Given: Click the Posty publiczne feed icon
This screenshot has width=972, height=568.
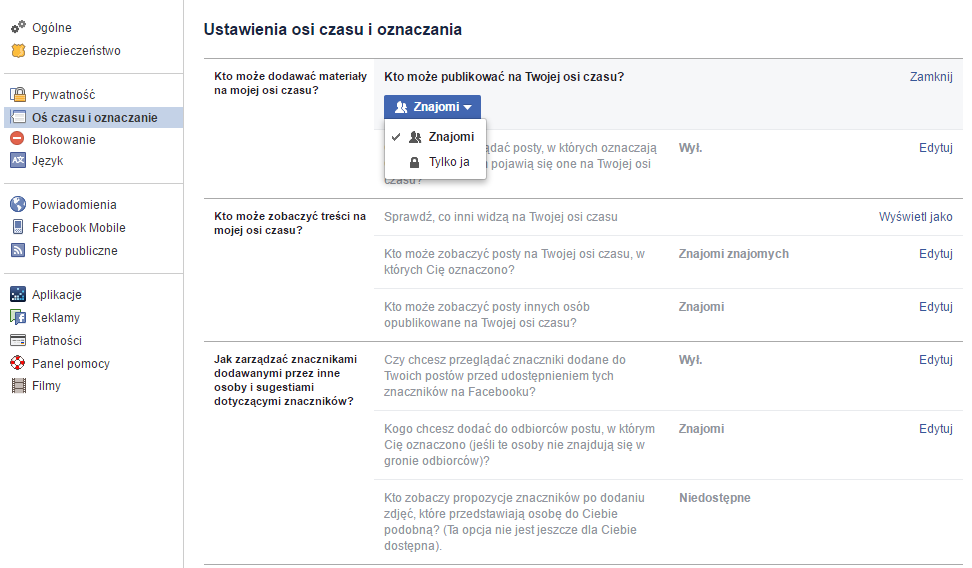Looking at the screenshot, I should coord(18,251).
